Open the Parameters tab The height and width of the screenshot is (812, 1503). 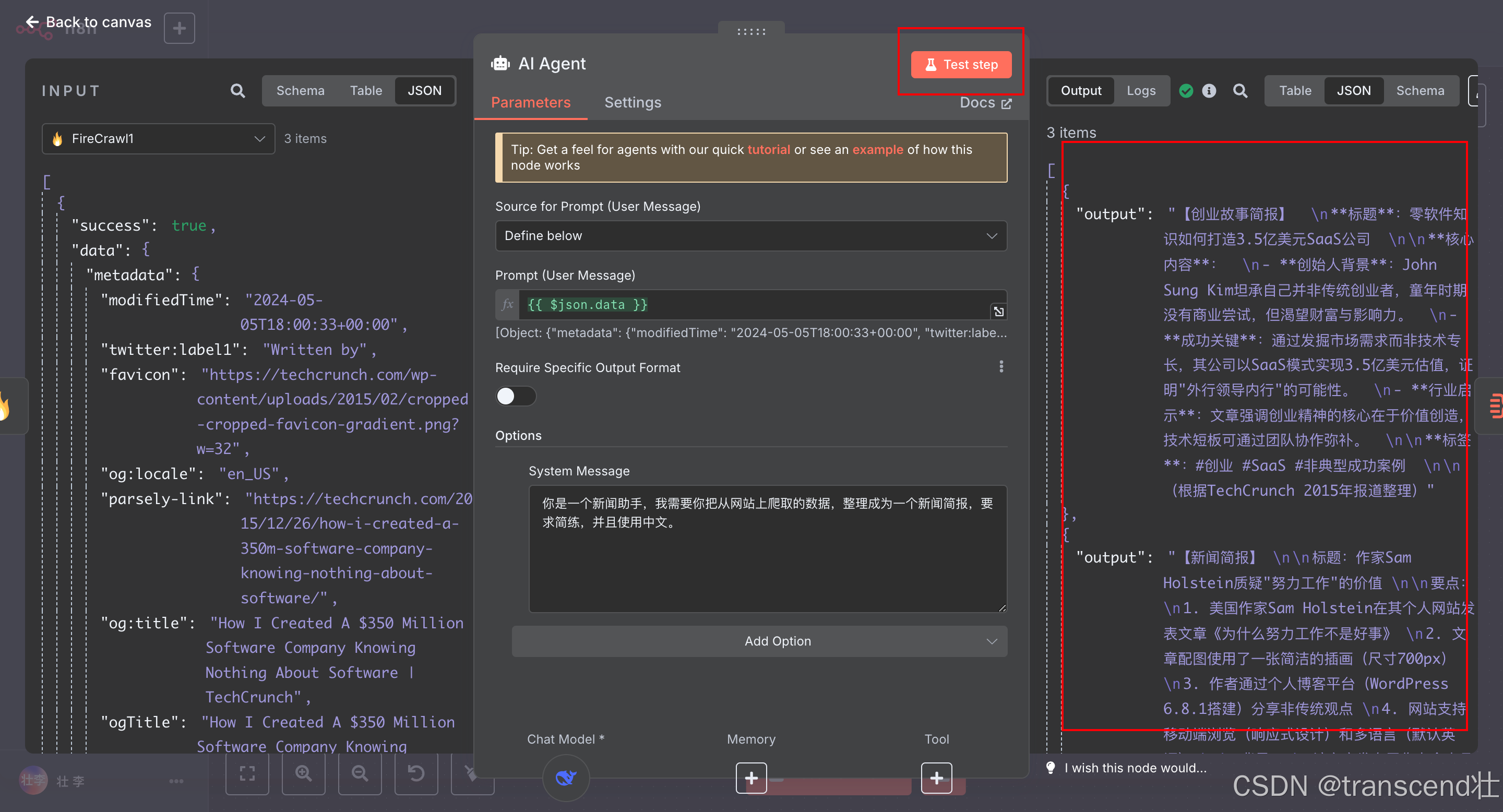click(x=530, y=103)
